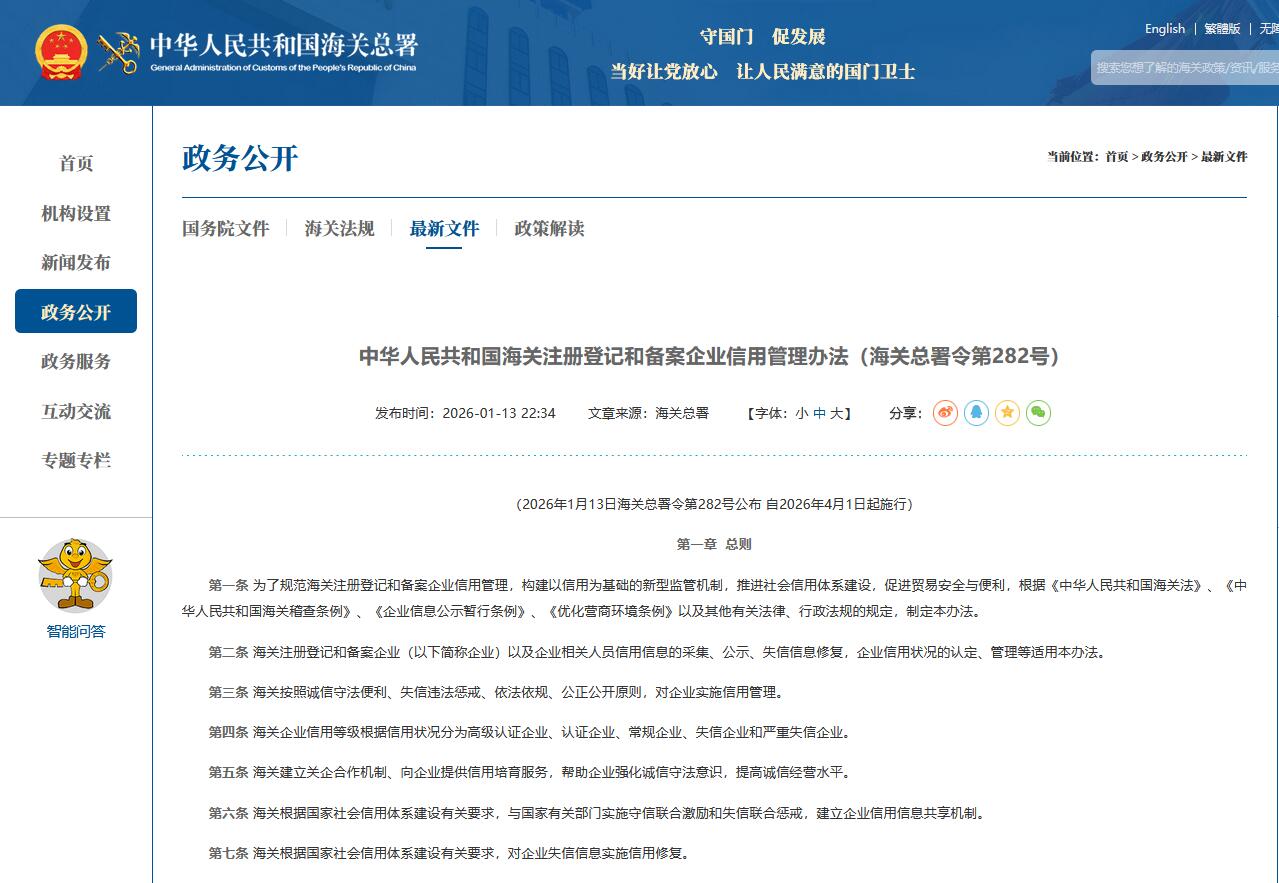Share article to Sina Weibo
This screenshot has width=1279, height=883.
(945, 413)
